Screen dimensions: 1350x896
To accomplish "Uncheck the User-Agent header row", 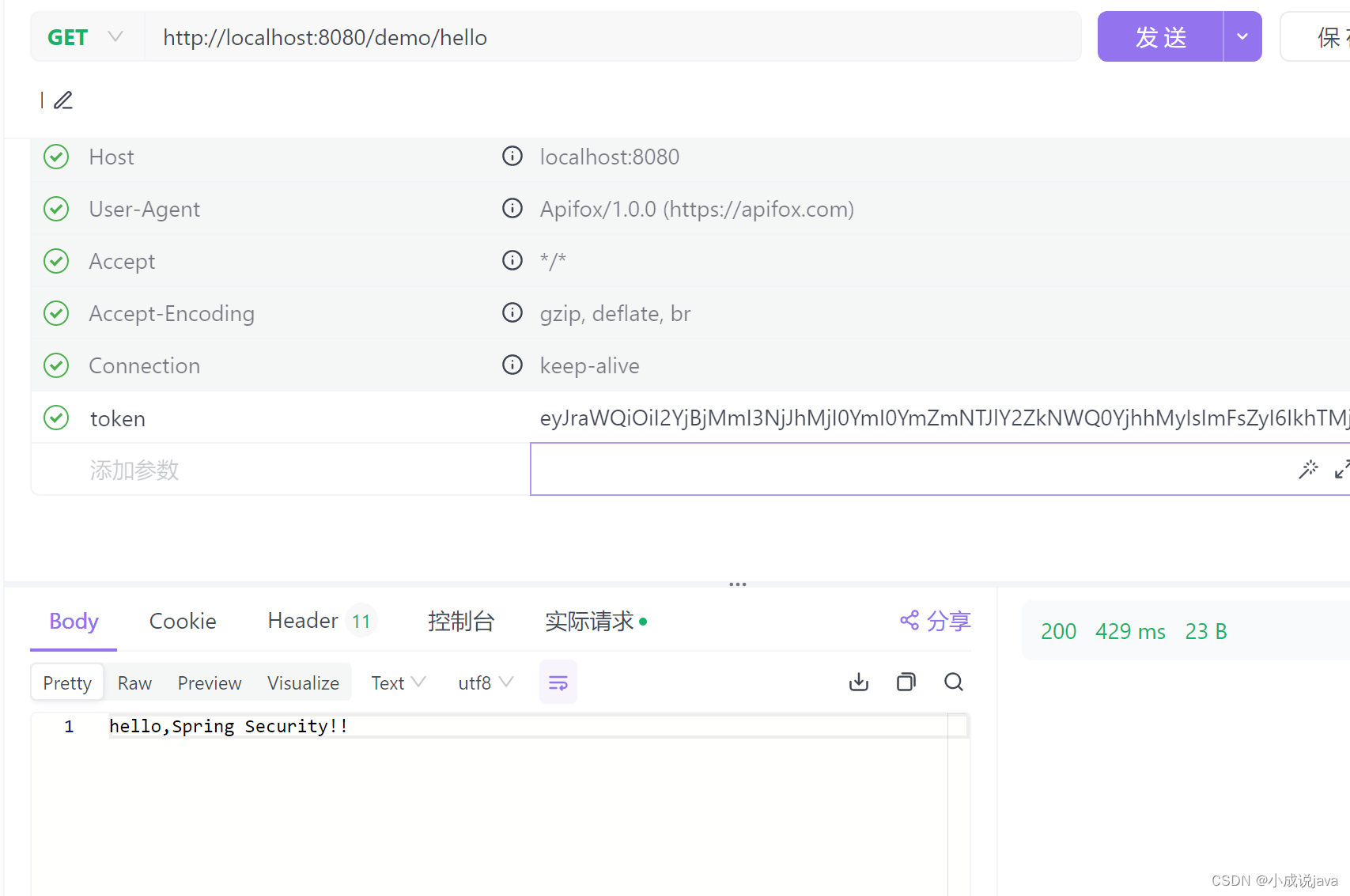I will (x=56, y=209).
